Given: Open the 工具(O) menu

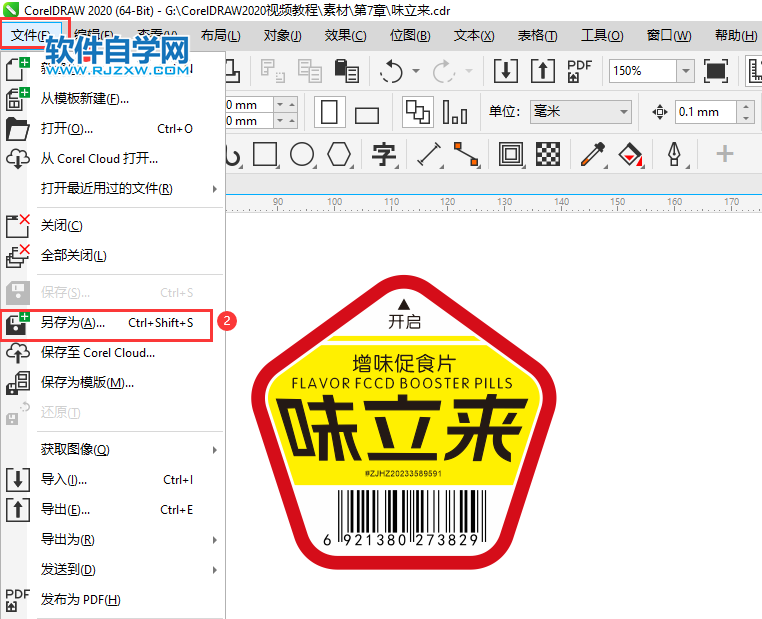Looking at the screenshot, I should (x=602, y=35).
